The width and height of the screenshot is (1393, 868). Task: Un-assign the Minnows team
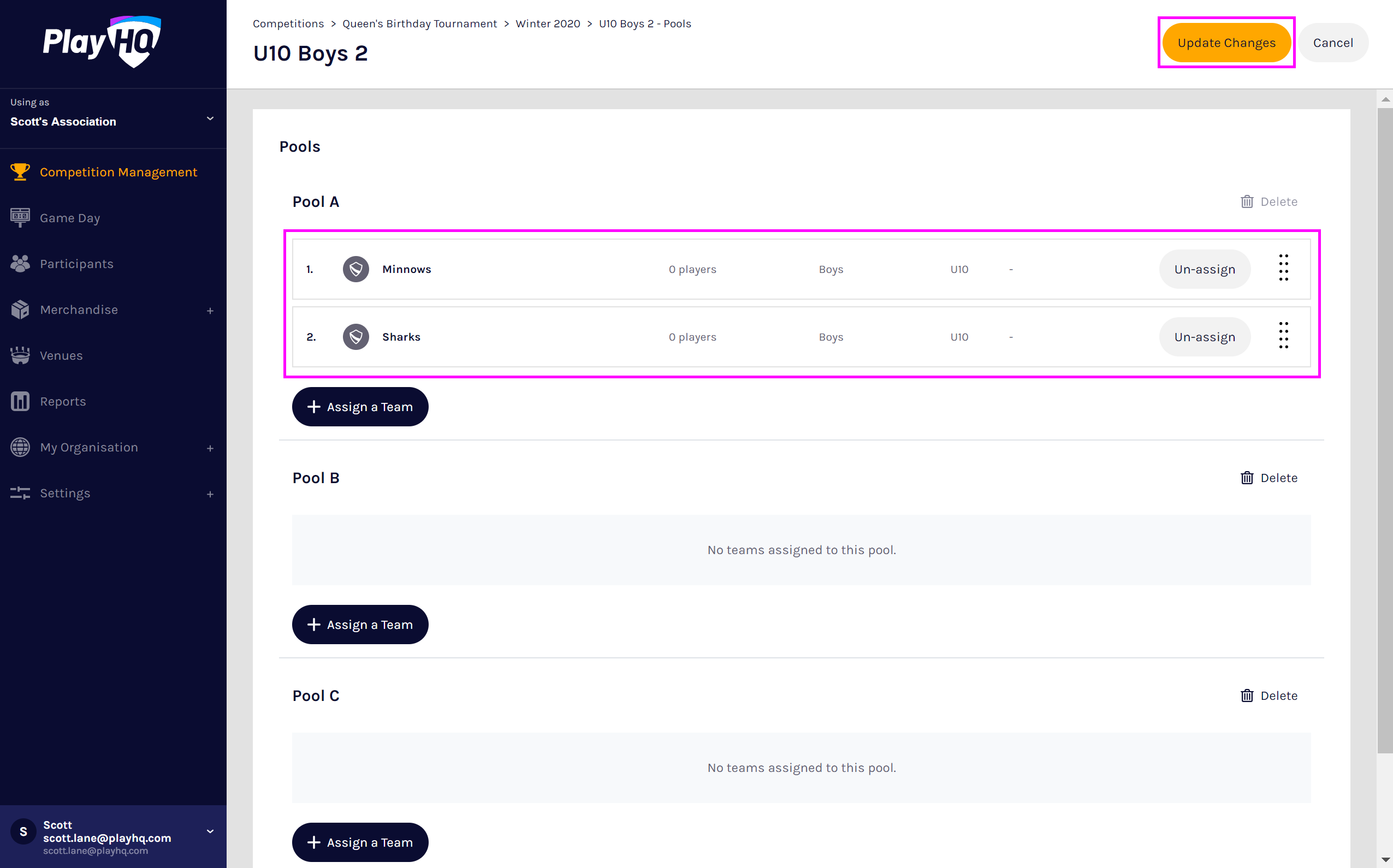(1205, 269)
